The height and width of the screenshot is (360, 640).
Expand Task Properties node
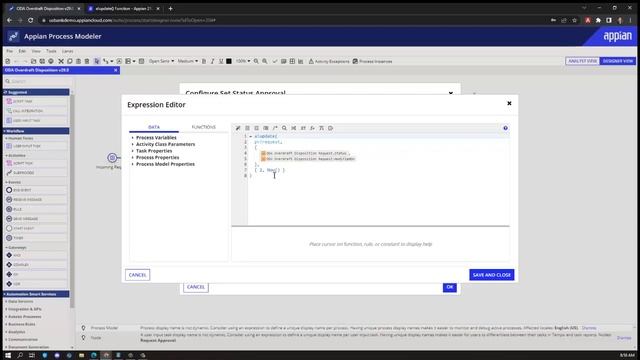pyautogui.click(x=133, y=151)
